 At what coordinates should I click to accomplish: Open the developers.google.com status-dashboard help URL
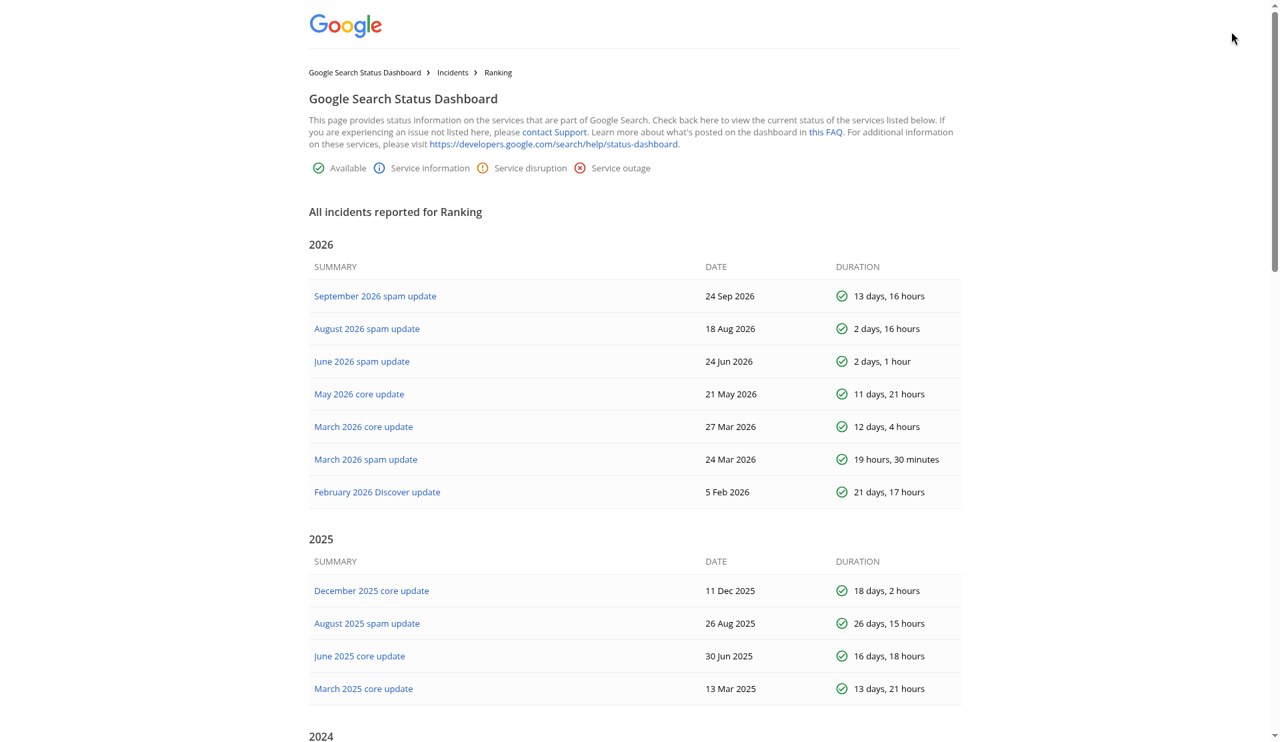coord(553,144)
